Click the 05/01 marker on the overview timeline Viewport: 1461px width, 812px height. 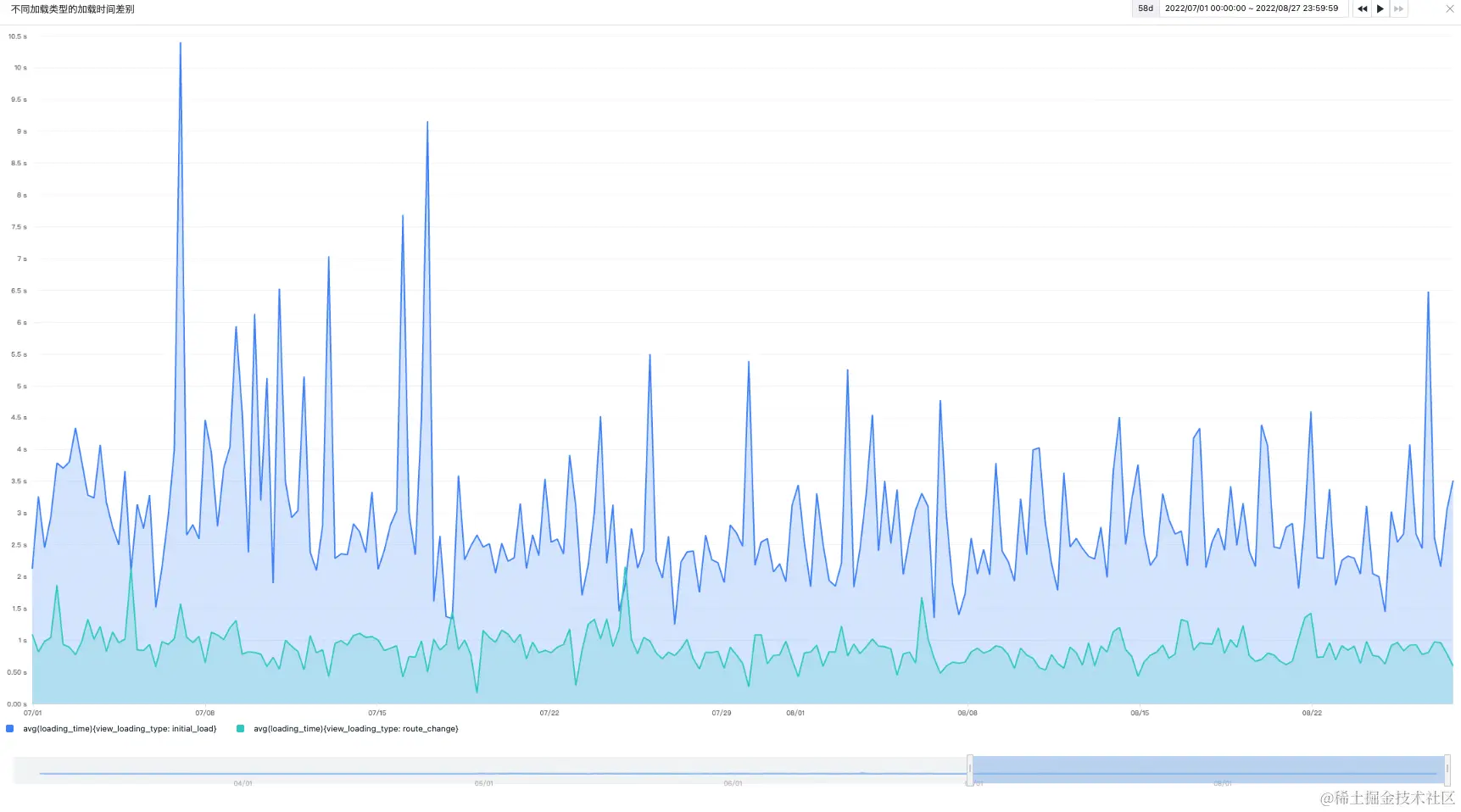pyautogui.click(x=483, y=783)
